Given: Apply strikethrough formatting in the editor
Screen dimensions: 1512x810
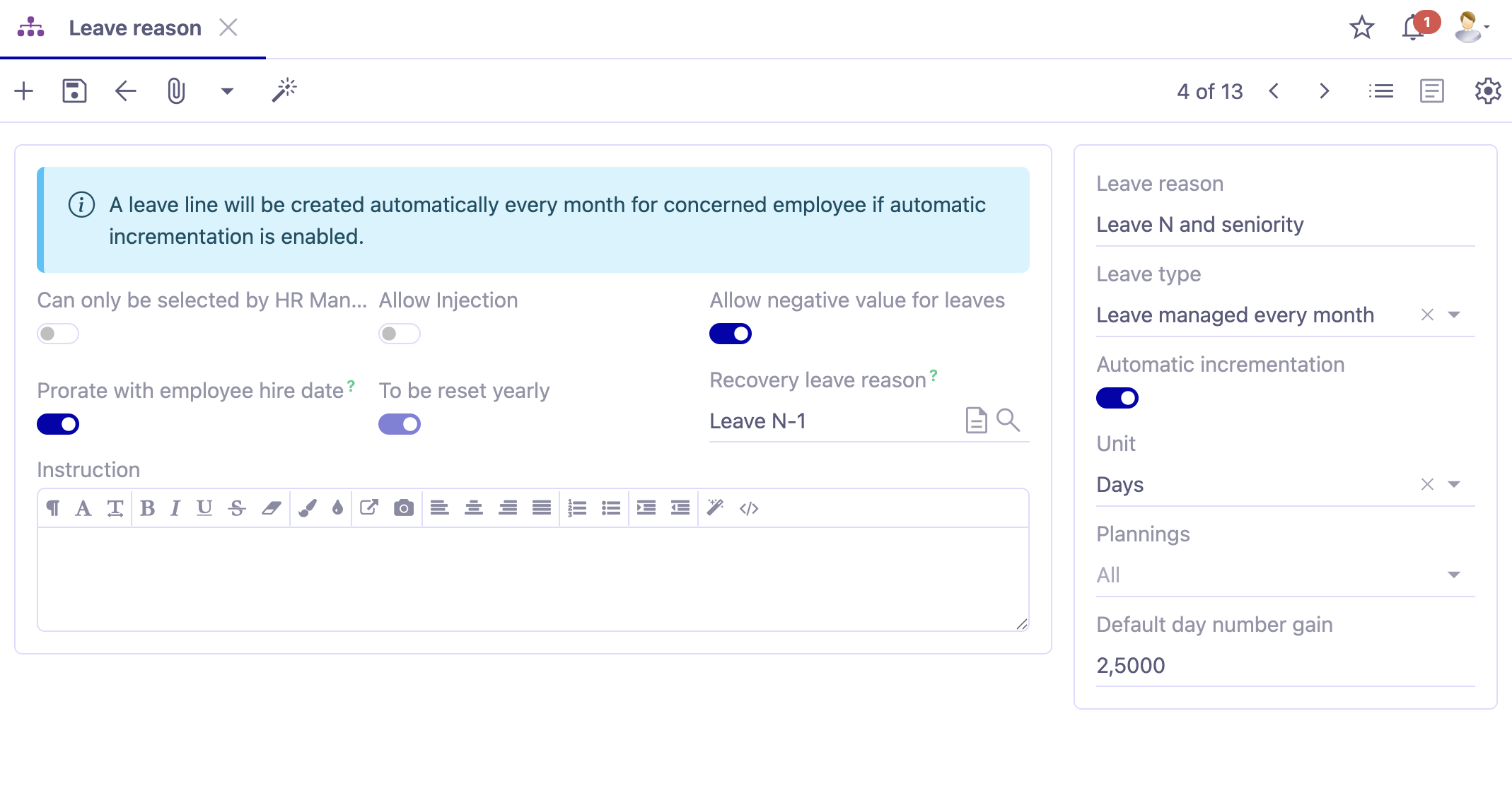Looking at the screenshot, I should coord(236,507).
